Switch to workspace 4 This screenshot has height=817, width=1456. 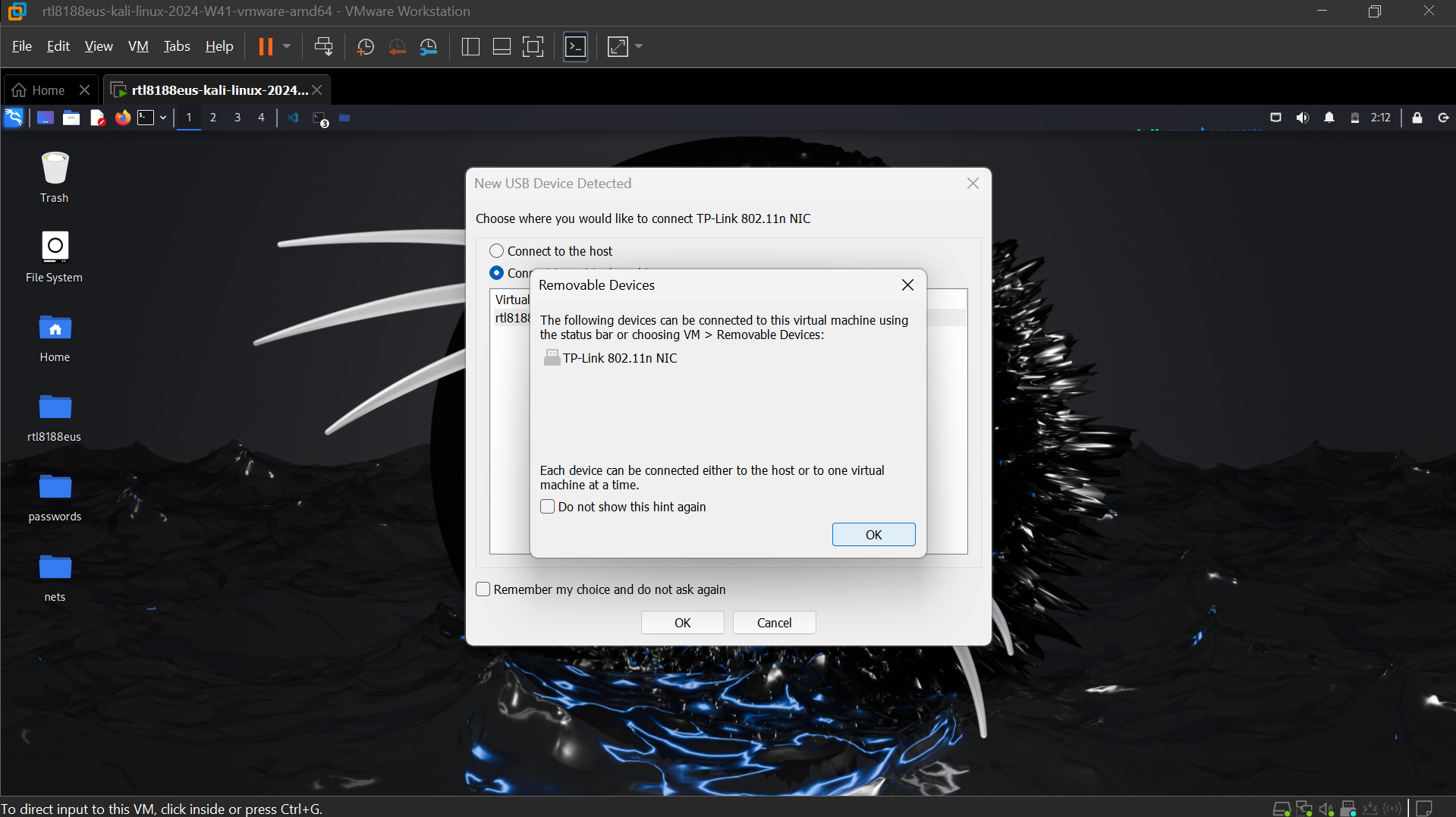(x=262, y=118)
